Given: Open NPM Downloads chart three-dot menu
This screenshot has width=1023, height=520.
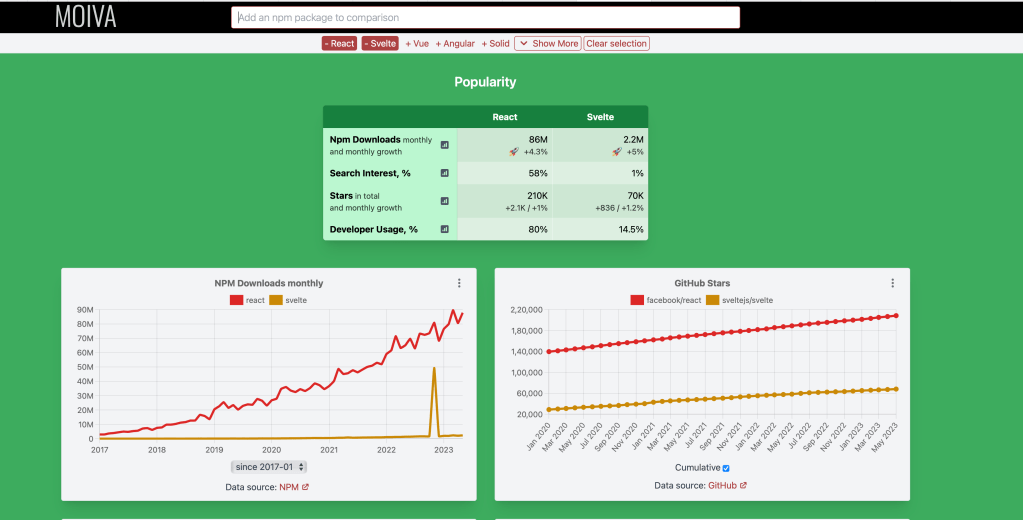Looking at the screenshot, I should tap(459, 283).
